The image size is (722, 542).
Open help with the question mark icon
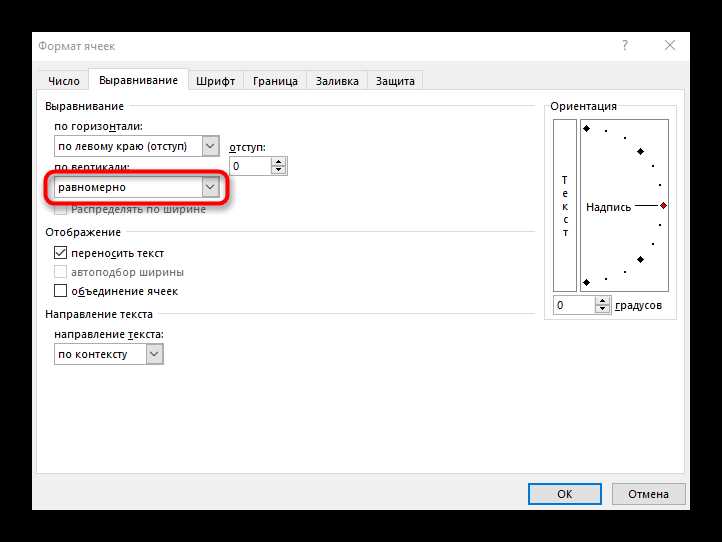624,45
